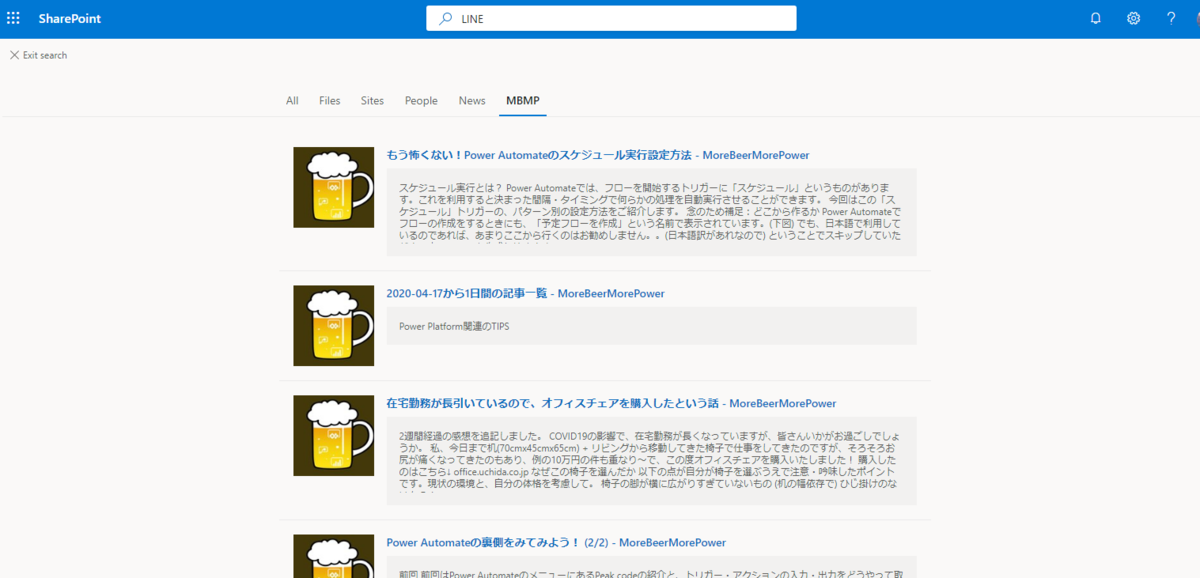The image size is (1200, 578).
Task: Open the Power Automate schedule article link
Action: pyautogui.click(x=597, y=154)
